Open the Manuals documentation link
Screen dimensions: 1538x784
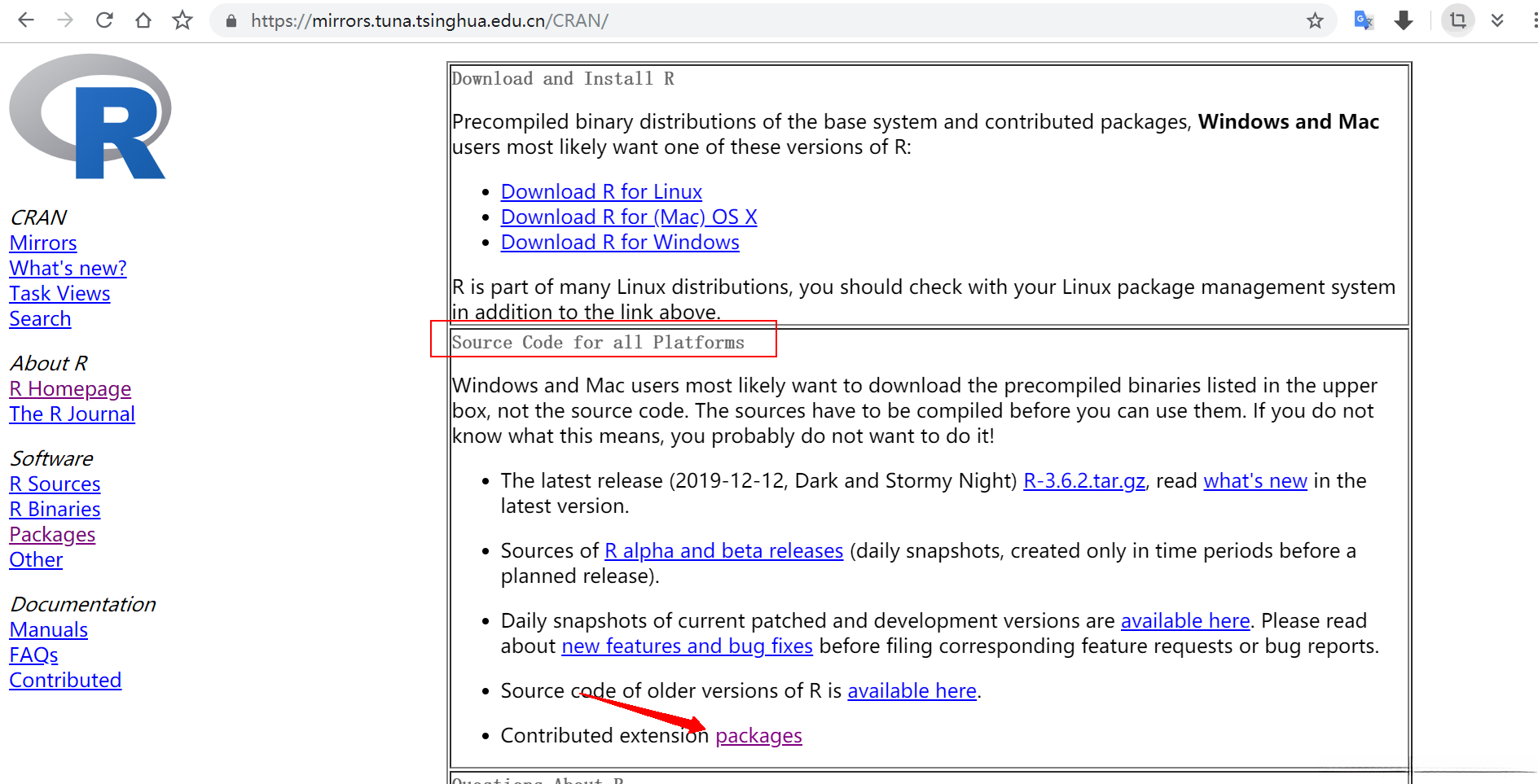pos(49,629)
